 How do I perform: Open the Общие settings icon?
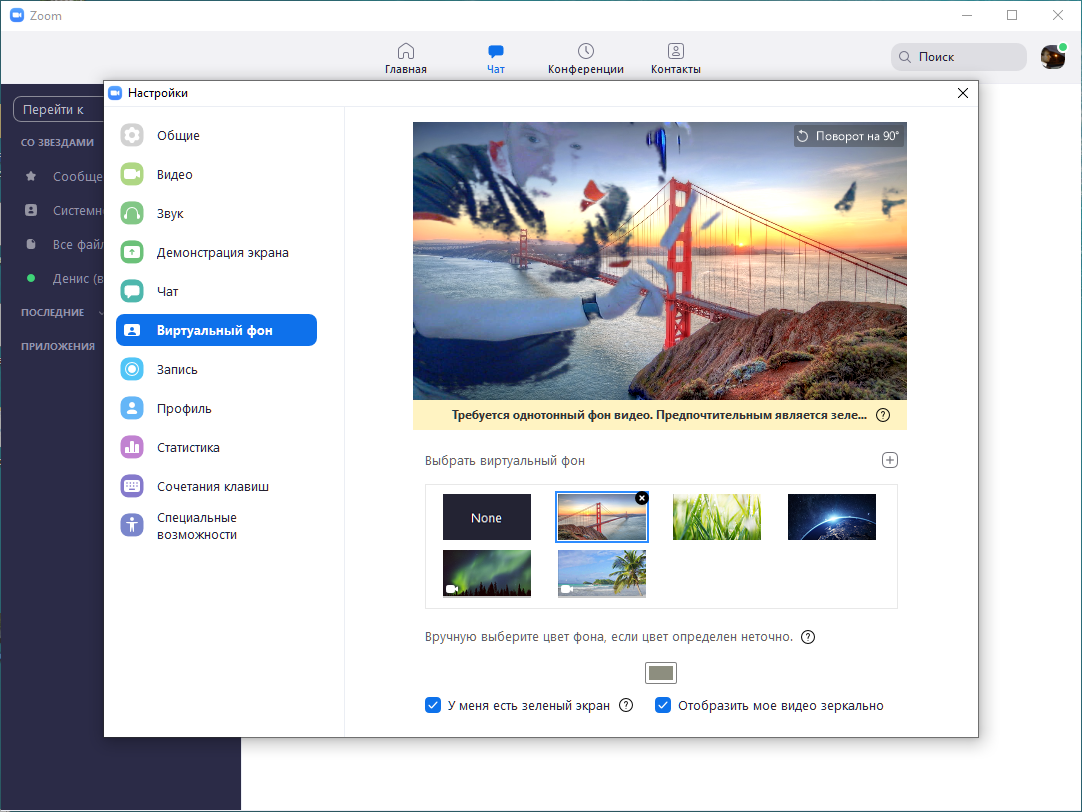132,135
